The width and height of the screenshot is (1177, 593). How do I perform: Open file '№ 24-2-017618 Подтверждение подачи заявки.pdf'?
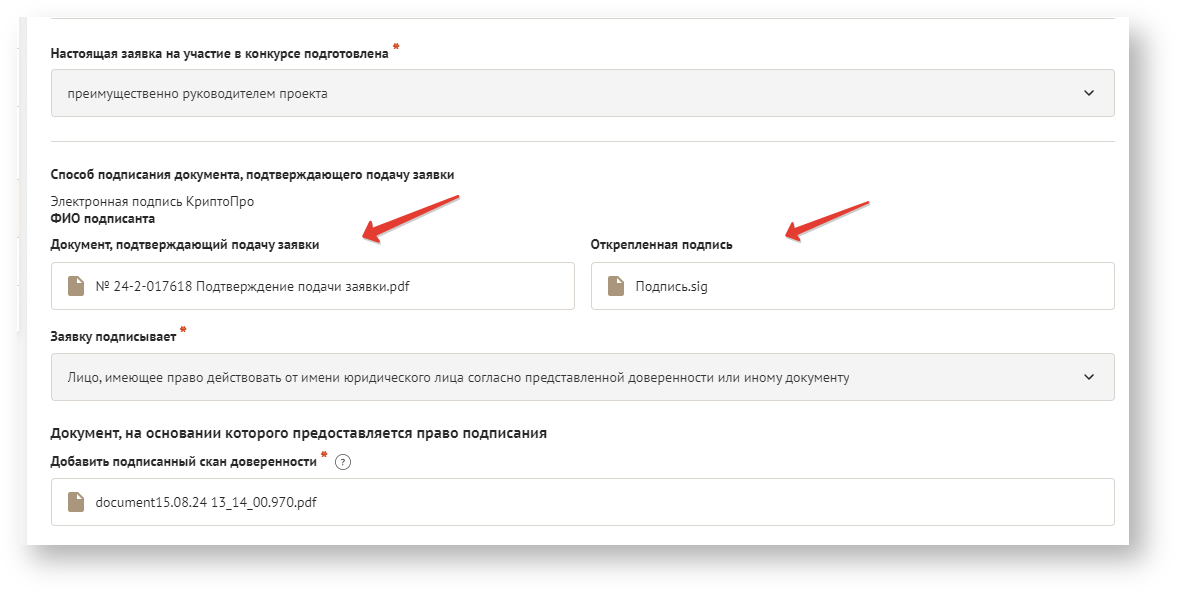click(x=253, y=287)
